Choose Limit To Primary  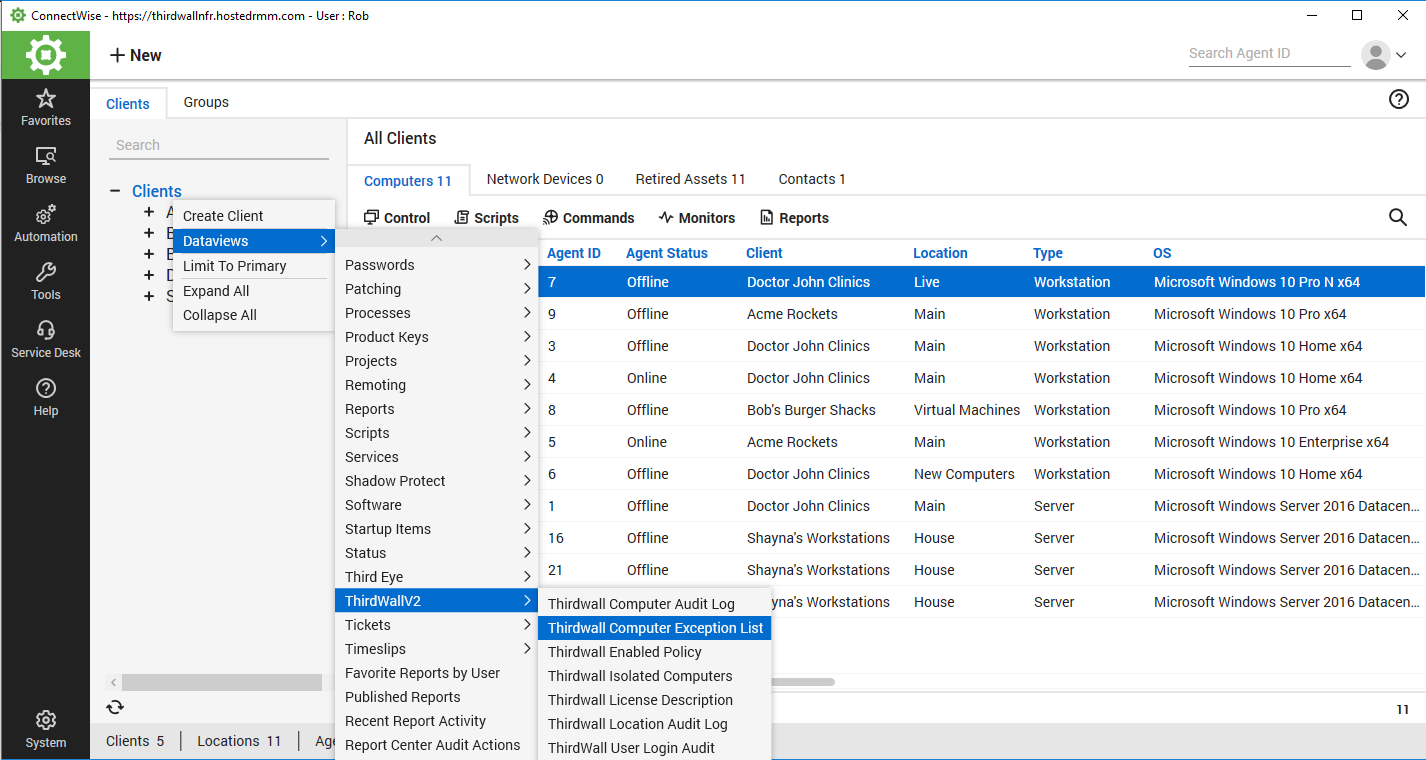pos(254,266)
